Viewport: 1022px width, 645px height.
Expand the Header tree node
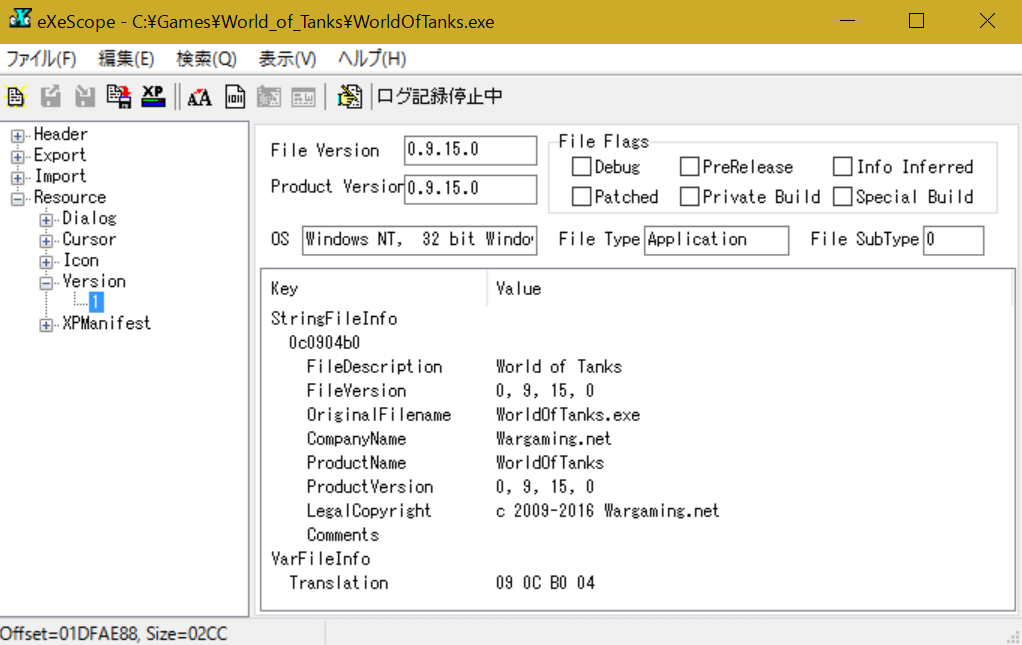coord(18,136)
